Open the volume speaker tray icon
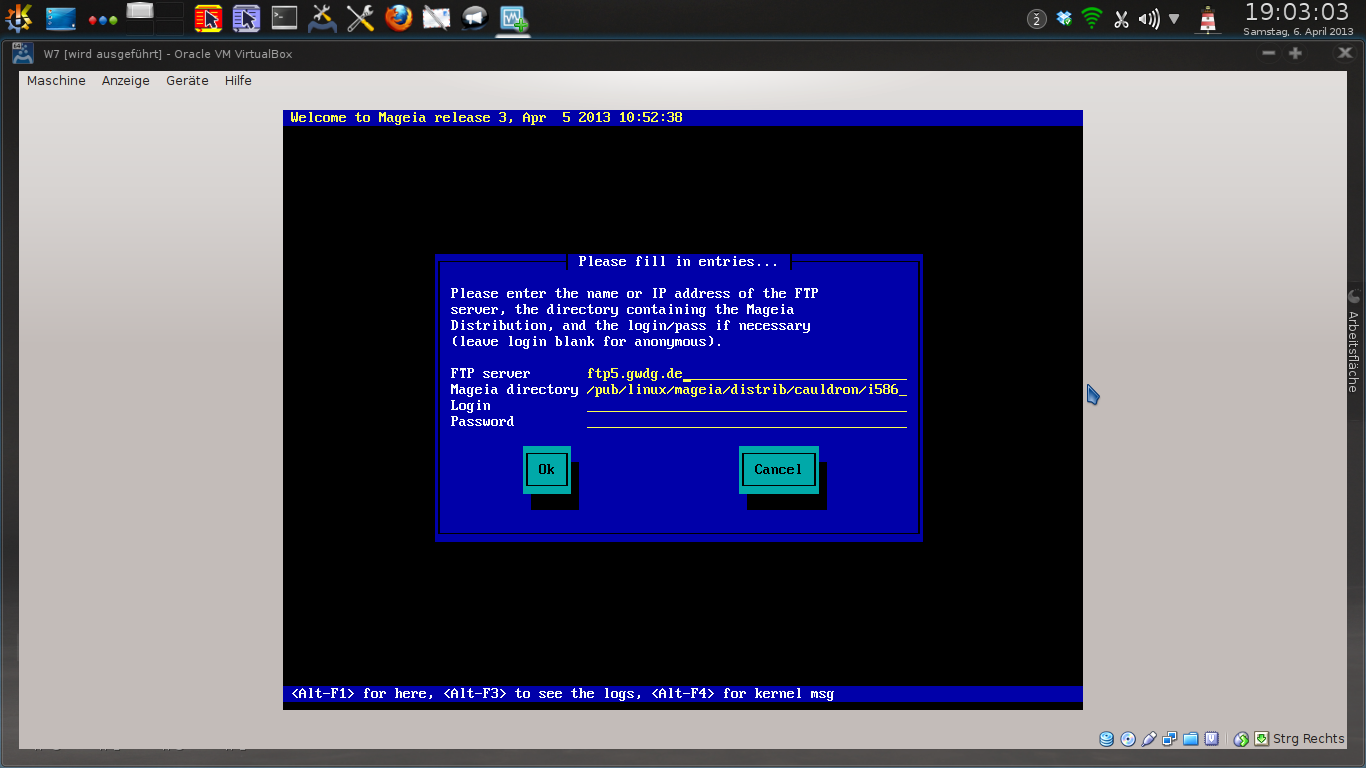This screenshot has width=1366, height=768. click(x=1149, y=19)
